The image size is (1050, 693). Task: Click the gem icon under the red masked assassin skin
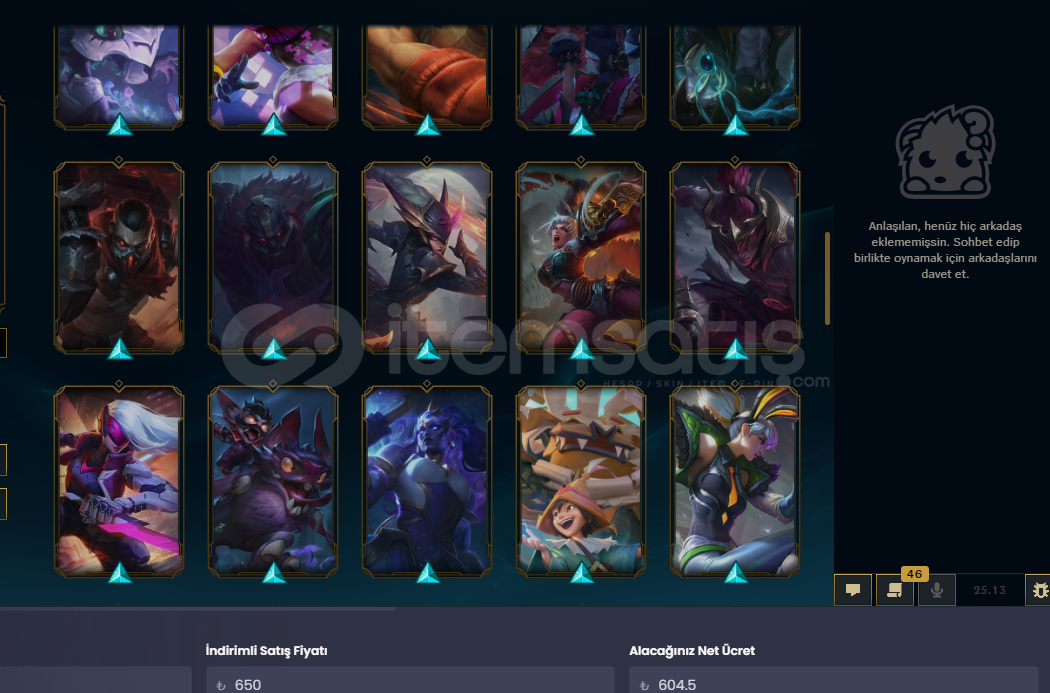(120, 349)
